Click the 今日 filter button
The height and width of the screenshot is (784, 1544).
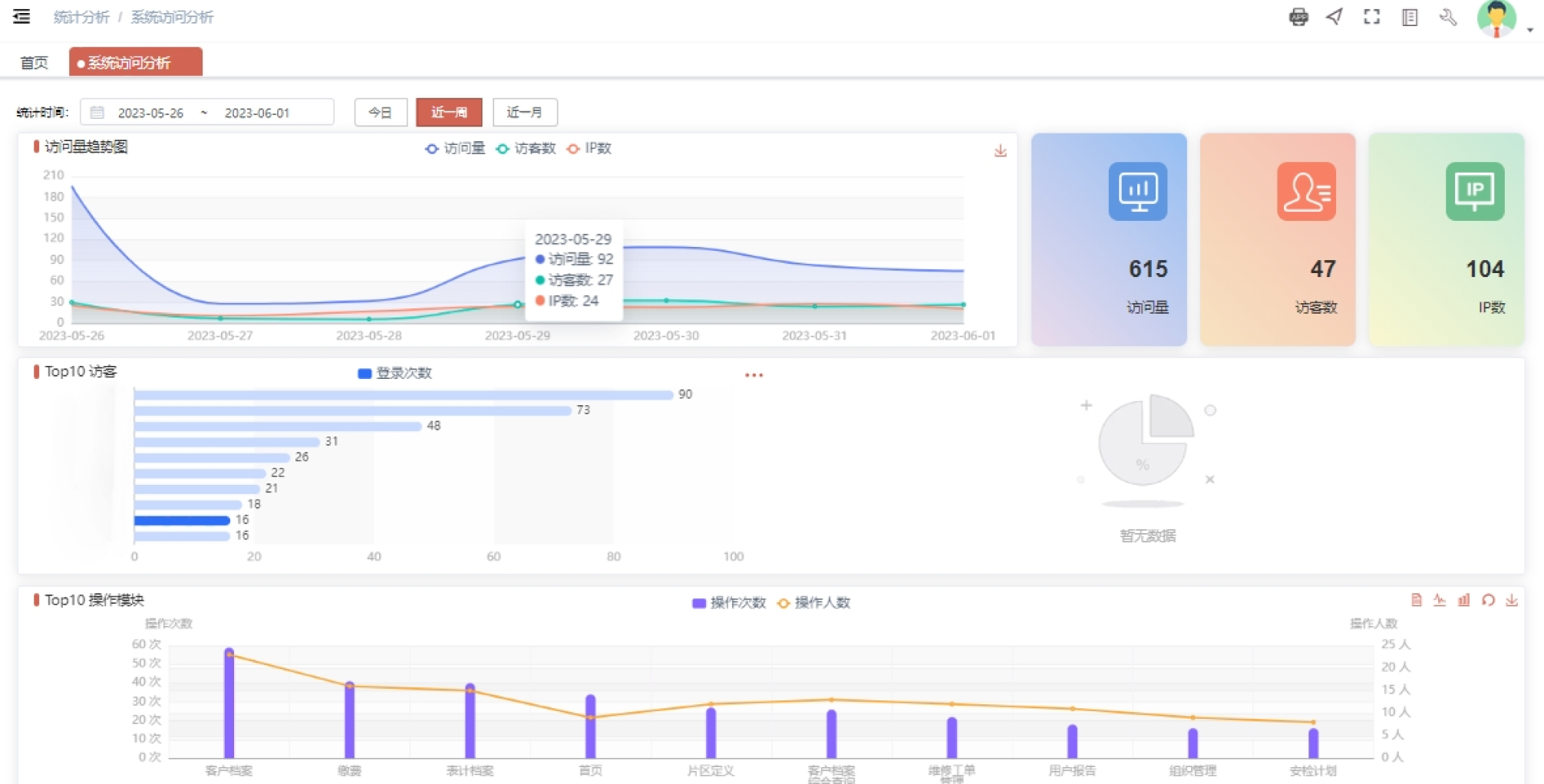click(380, 112)
